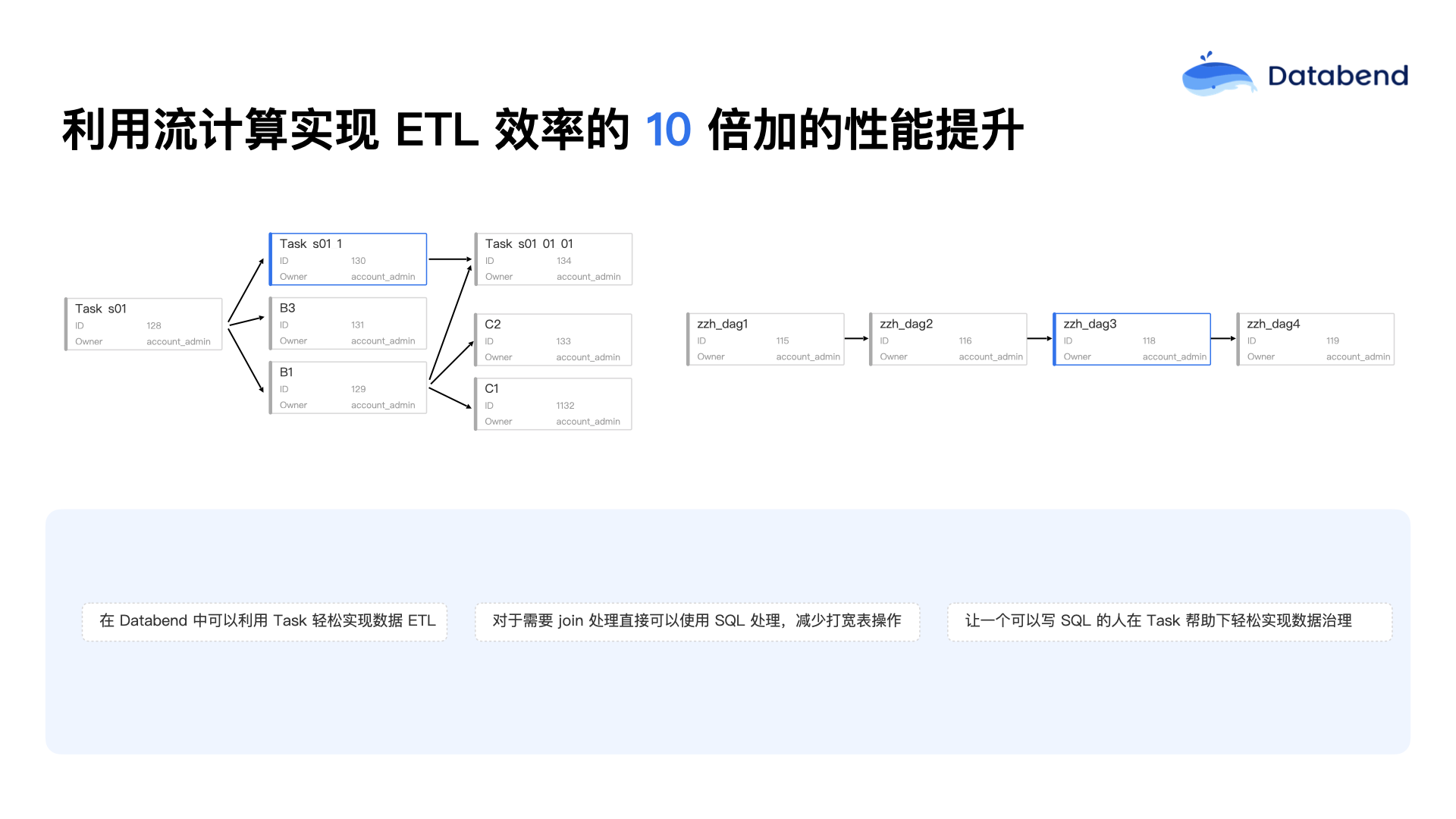Click account_admin owner in B3 node
Viewport: 1456px width, 819px height.
(383, 341)
